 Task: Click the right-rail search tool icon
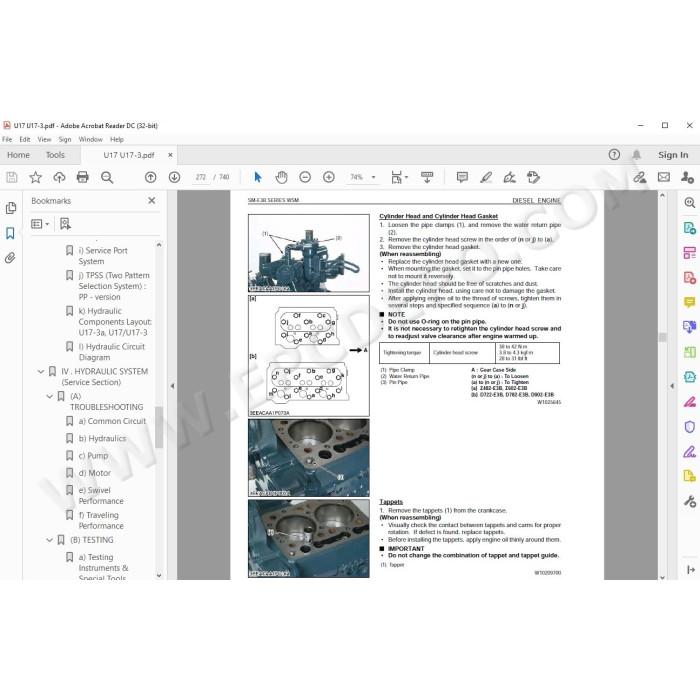tap(690, 203)
